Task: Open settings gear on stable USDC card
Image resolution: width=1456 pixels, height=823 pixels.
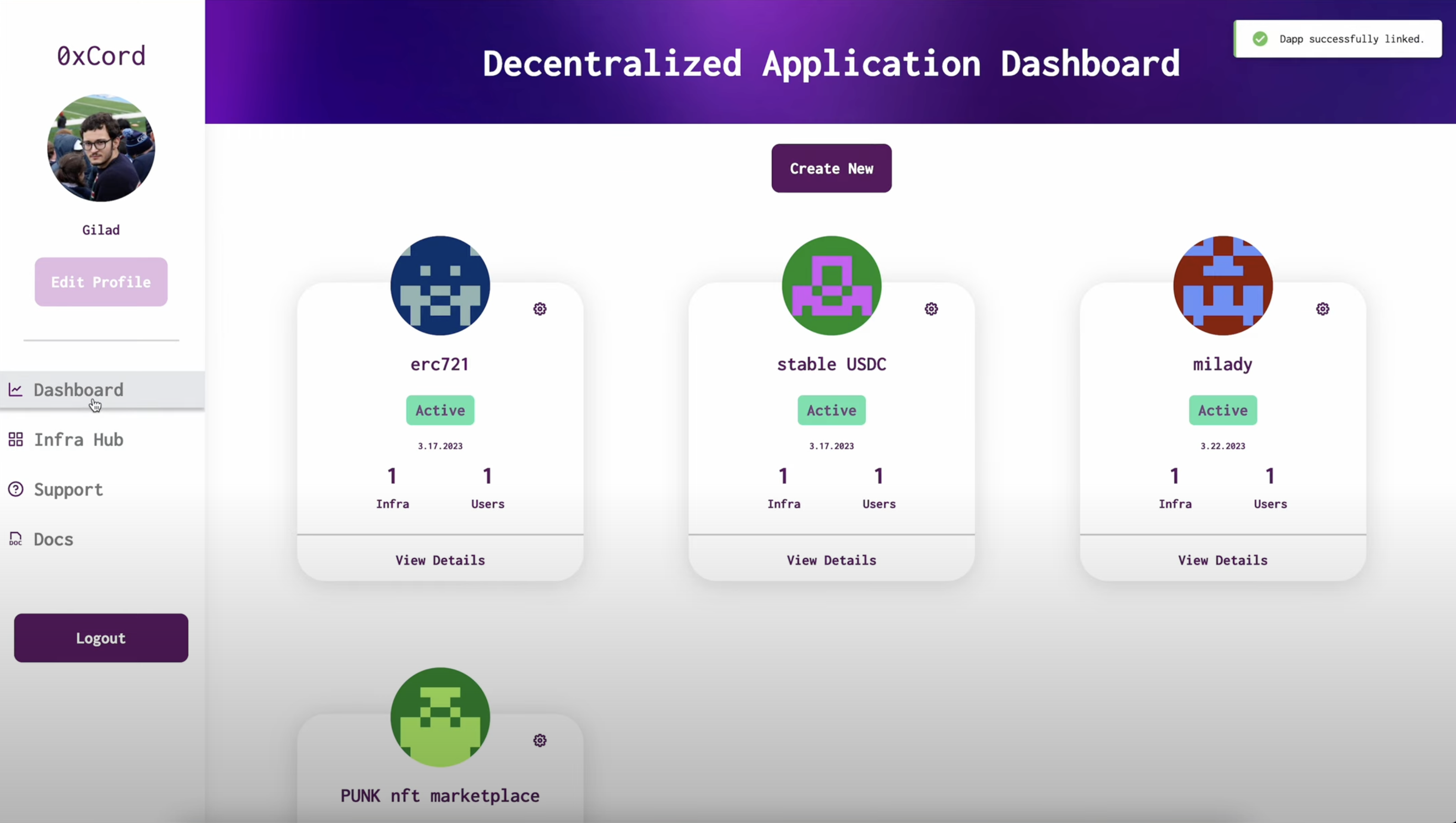Action: coord(931,309)
